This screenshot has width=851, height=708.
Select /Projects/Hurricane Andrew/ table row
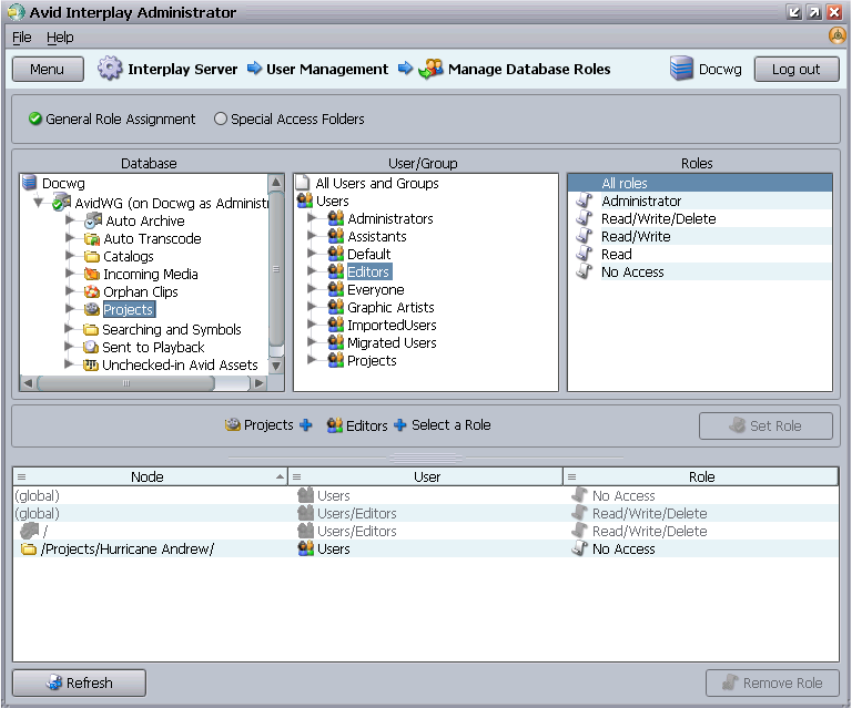[x=426, y=549]
